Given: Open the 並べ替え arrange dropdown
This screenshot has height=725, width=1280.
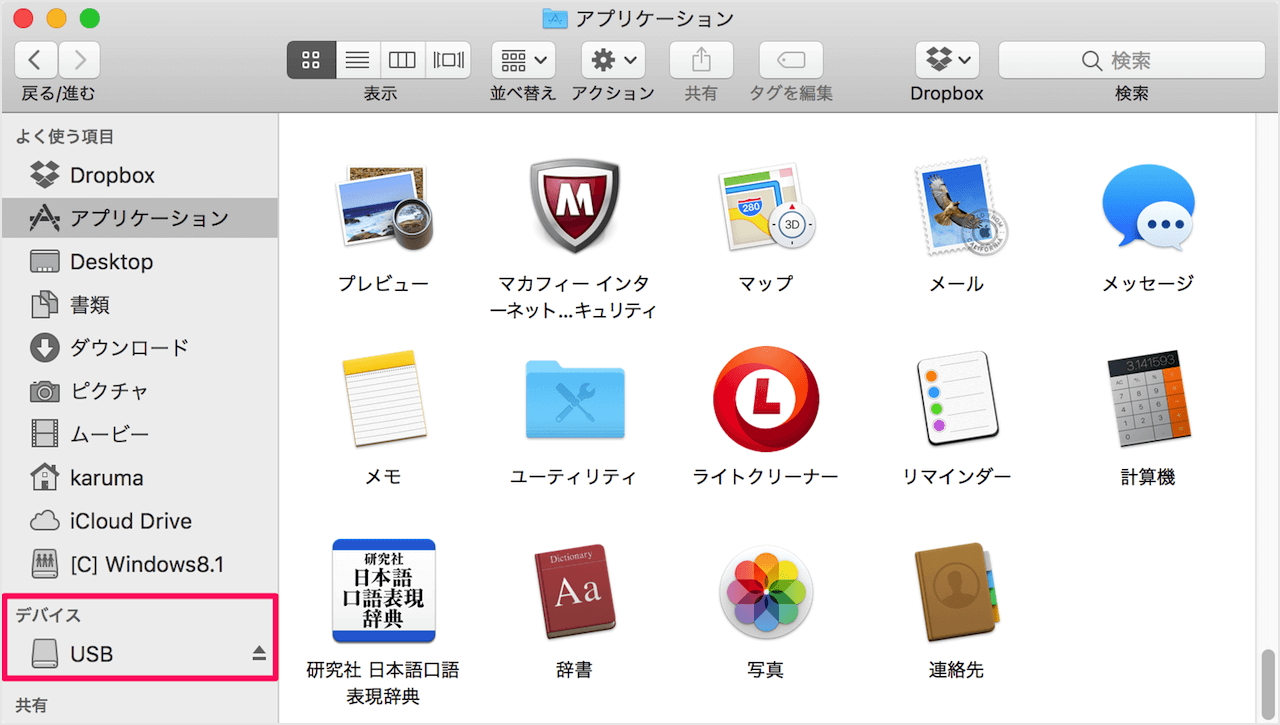Looking at the screenshot, I should click(x=524, y=60).
